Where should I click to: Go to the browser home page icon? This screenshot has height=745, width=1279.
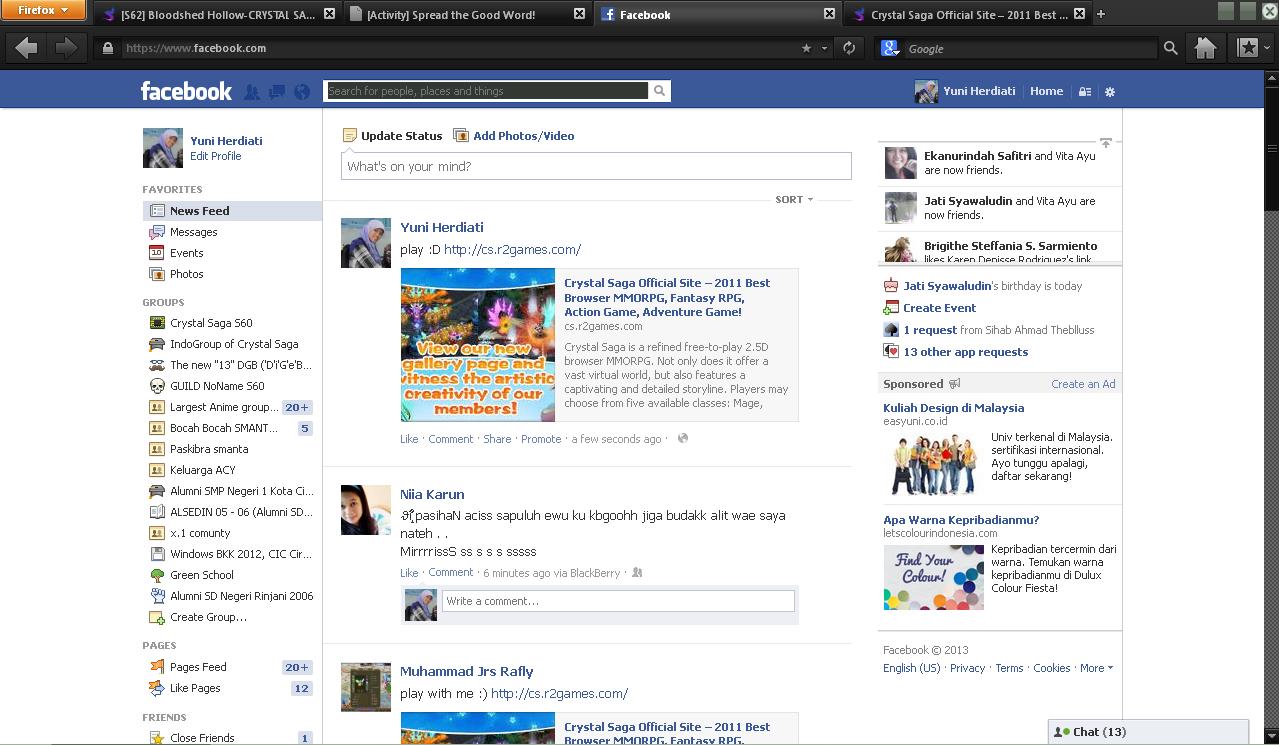1205,48
